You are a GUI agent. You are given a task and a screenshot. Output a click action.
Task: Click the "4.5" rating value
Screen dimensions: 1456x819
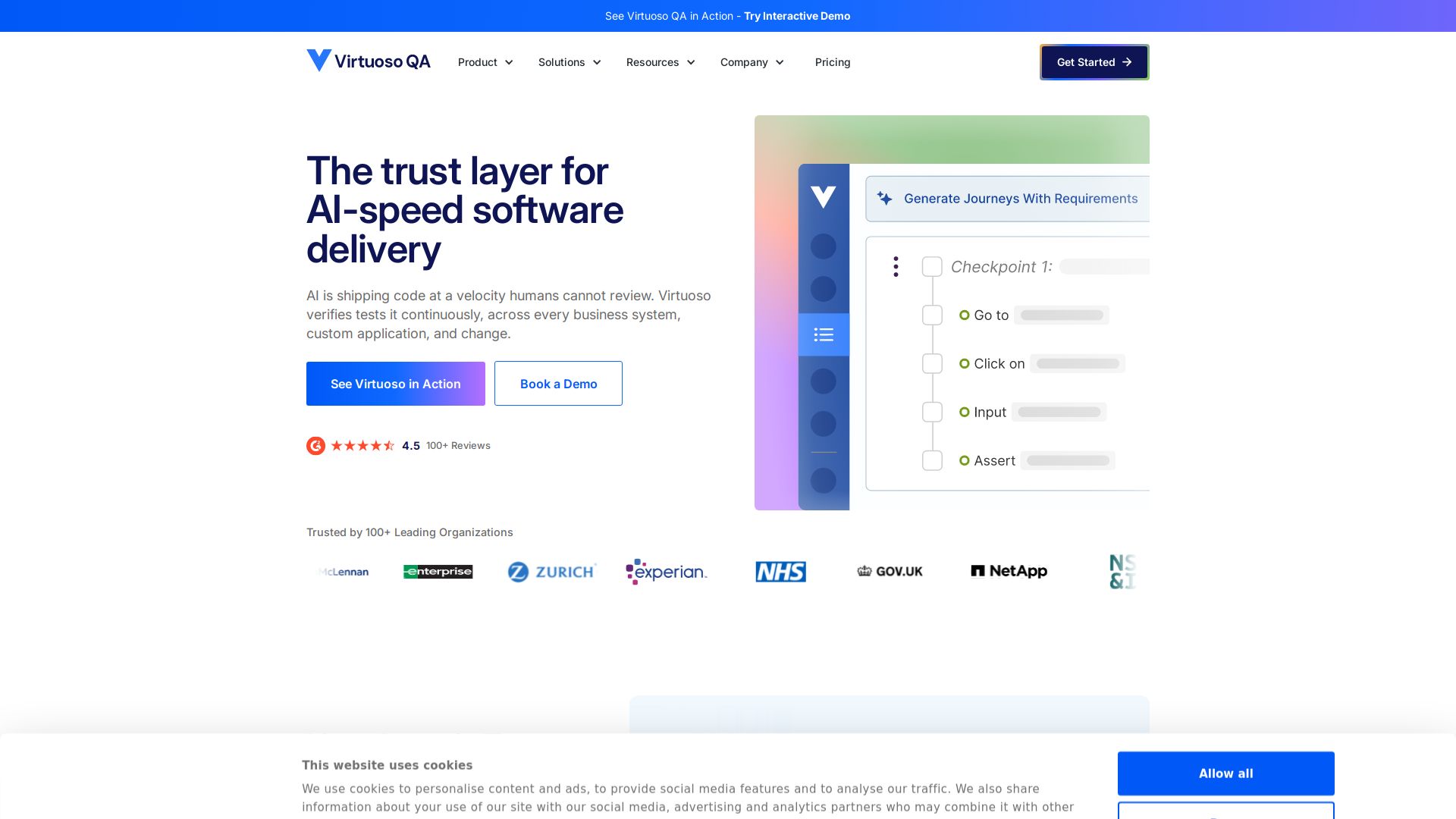coord(411,446)
